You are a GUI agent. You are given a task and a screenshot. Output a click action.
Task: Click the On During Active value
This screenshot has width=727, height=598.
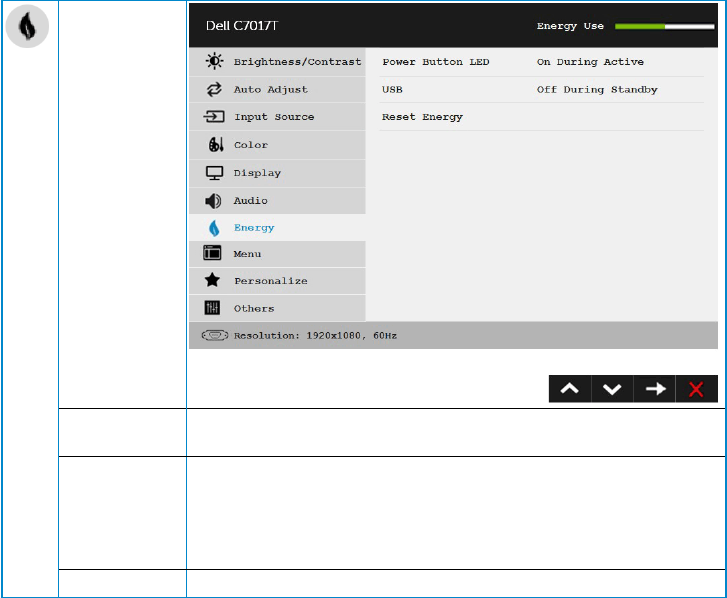[x=590, y=62]
